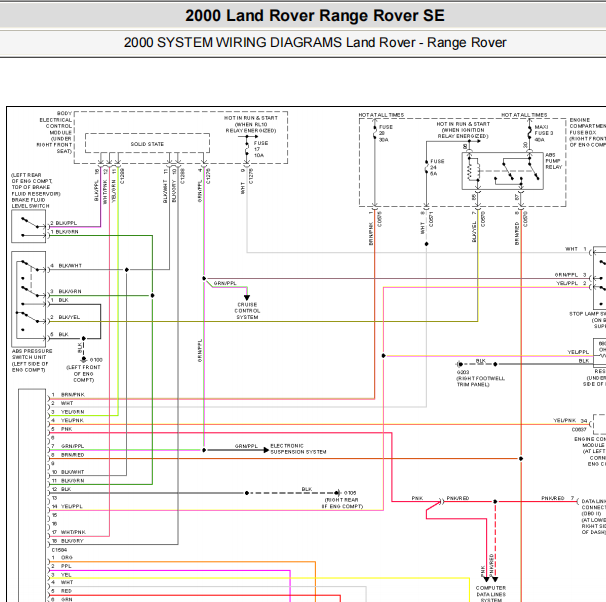Screen dimensions: 606x602
Task: Click the 'YEL/PNK 34' terminal label
Action: [570, 420]
